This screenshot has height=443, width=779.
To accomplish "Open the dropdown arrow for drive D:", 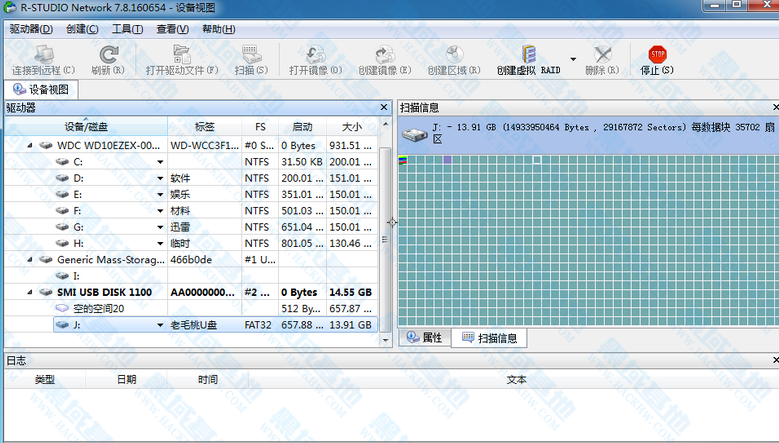I will pos(160,178).
